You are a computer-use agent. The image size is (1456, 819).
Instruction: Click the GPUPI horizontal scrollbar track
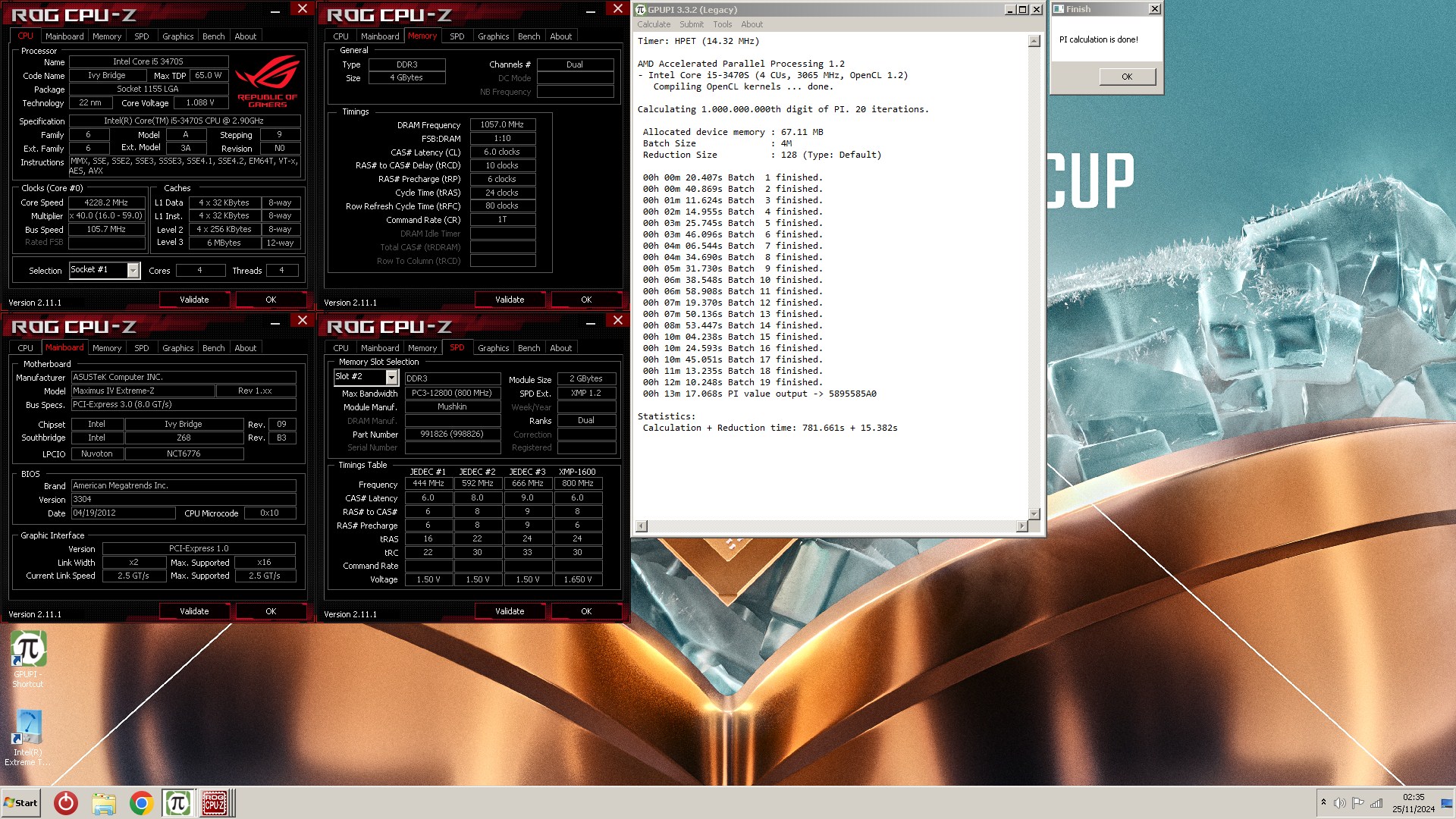(832, 526)
